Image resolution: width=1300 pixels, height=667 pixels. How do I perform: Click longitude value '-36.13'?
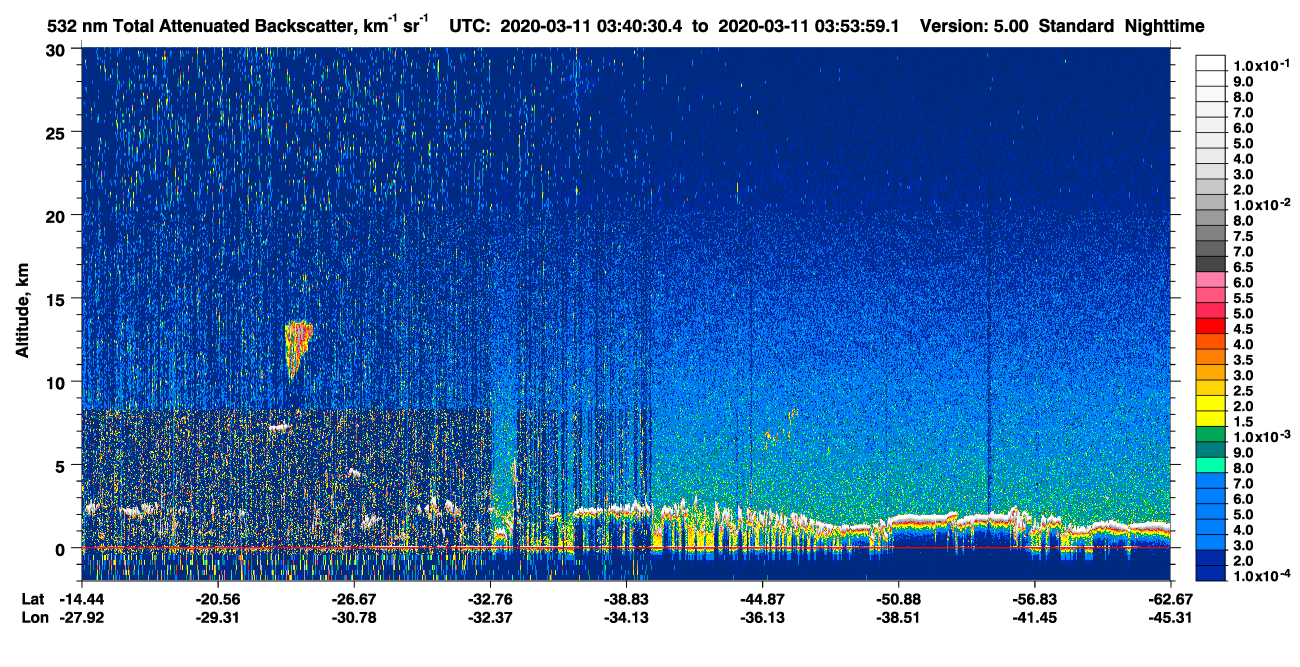click(x=762, y=617)
